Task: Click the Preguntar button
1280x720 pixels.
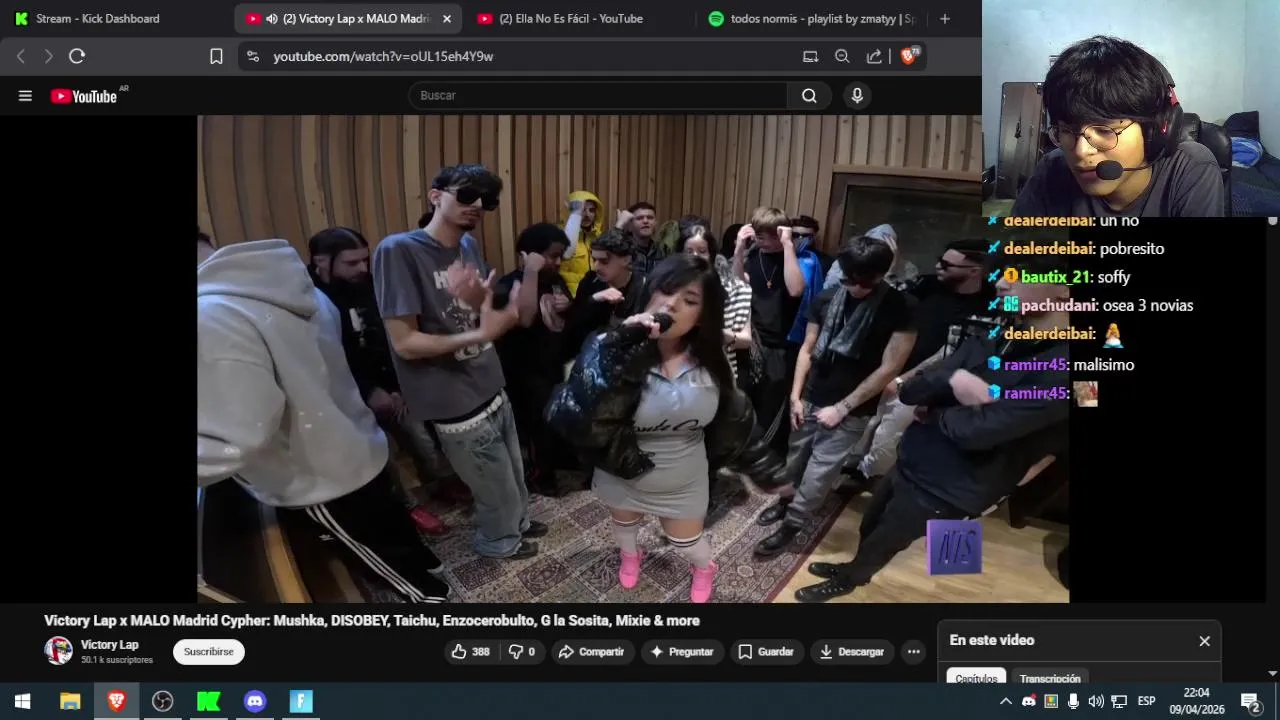Action: coord(682,652)
